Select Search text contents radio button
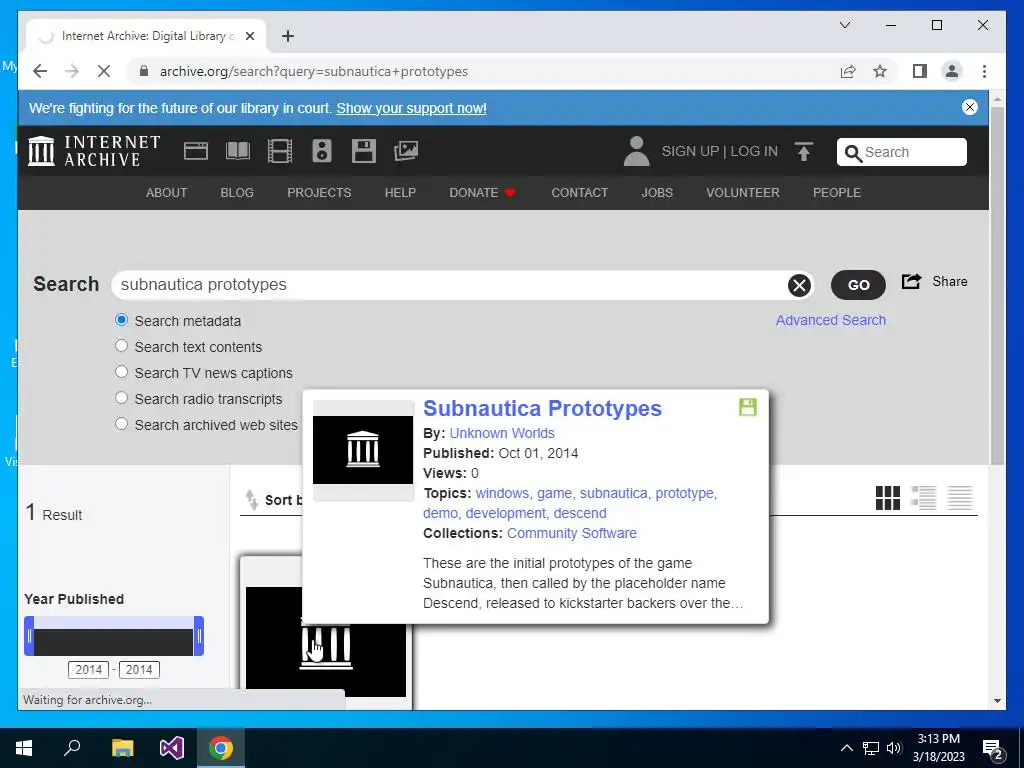Screen dimensions: 1024x768 pos(121,346)
